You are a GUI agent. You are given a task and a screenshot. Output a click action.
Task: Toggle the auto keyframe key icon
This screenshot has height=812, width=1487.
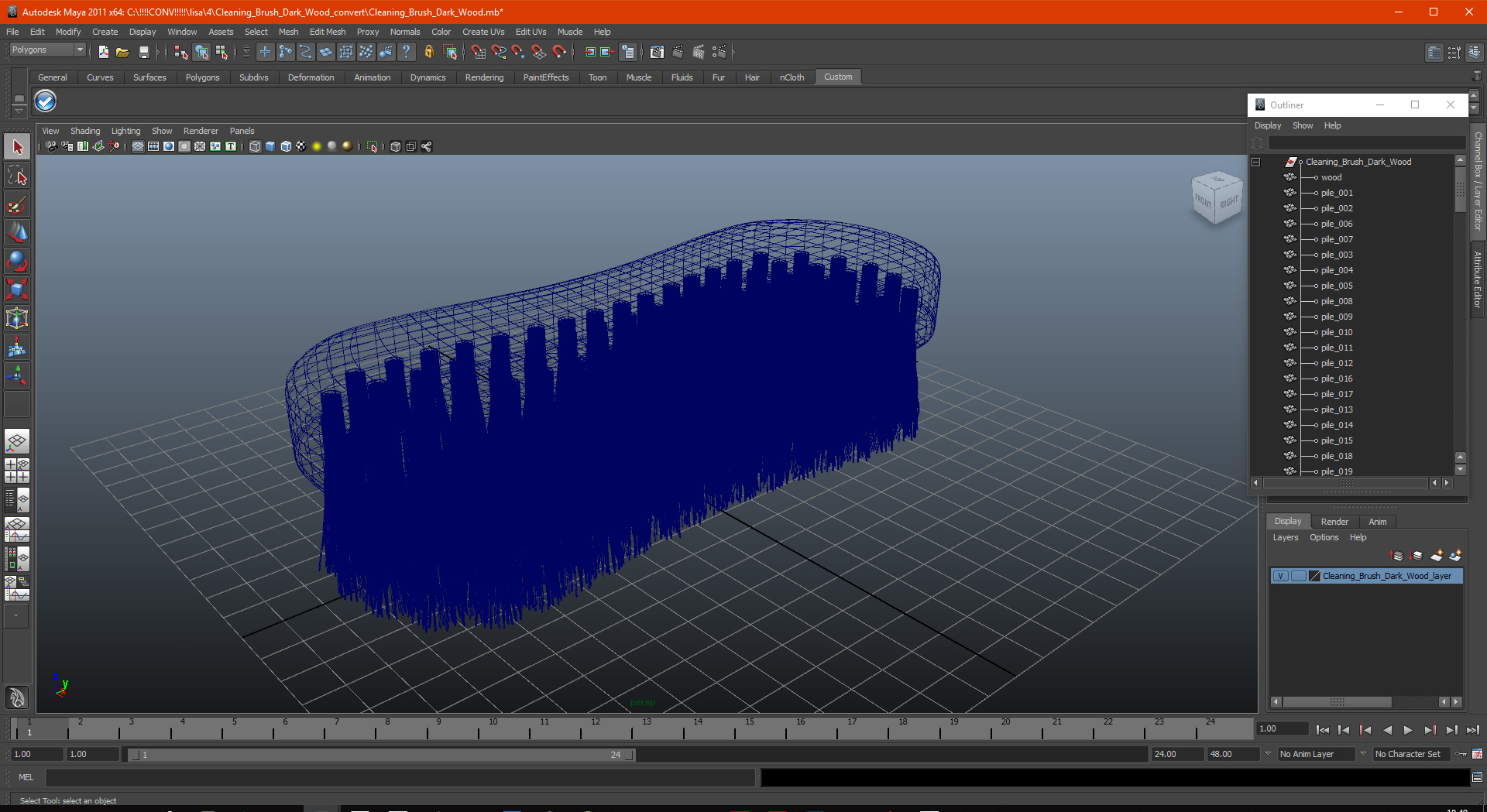[x=1461, y=754]
